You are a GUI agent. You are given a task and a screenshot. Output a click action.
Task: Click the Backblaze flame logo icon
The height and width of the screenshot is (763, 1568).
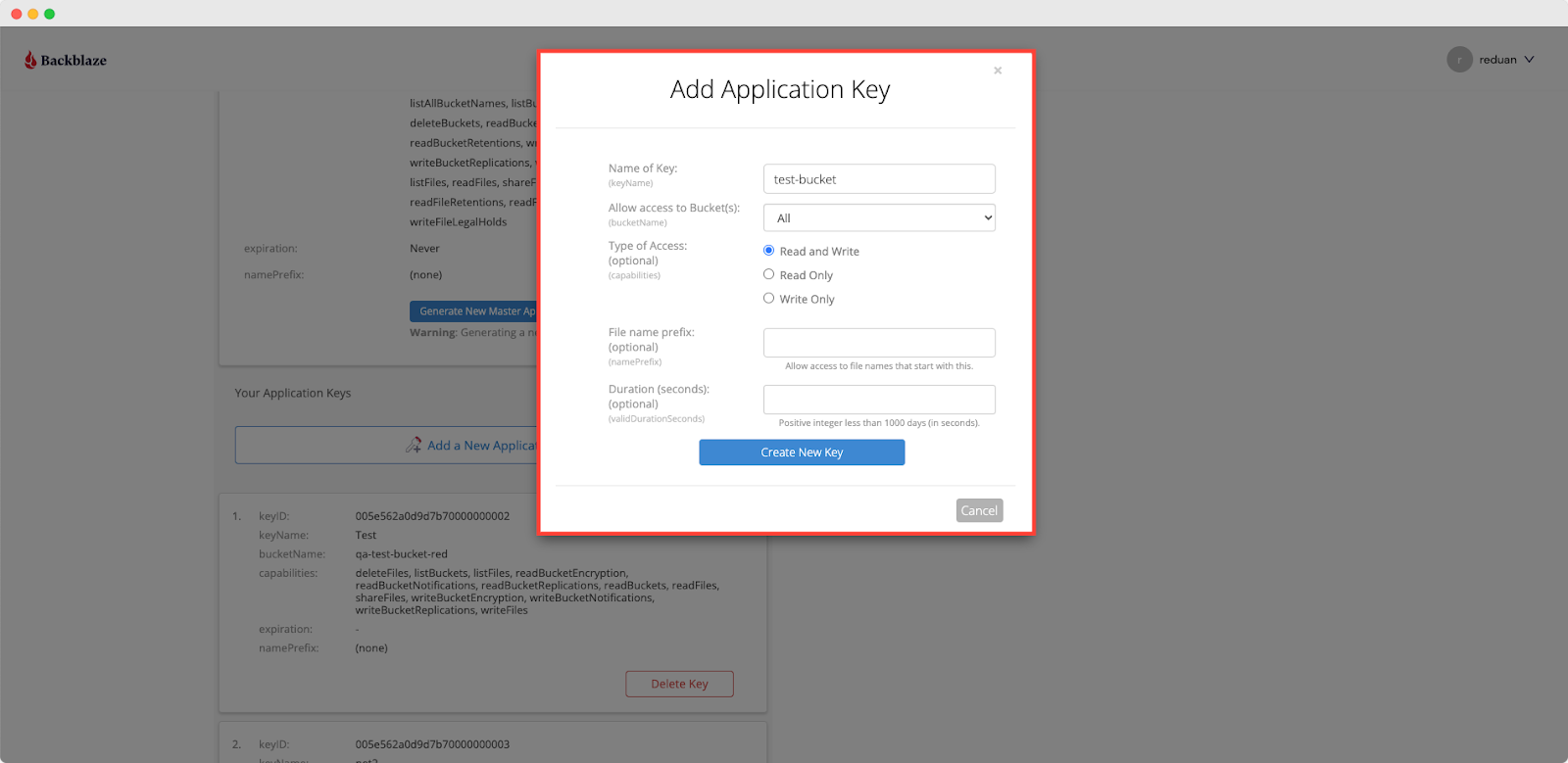point(30,60)
